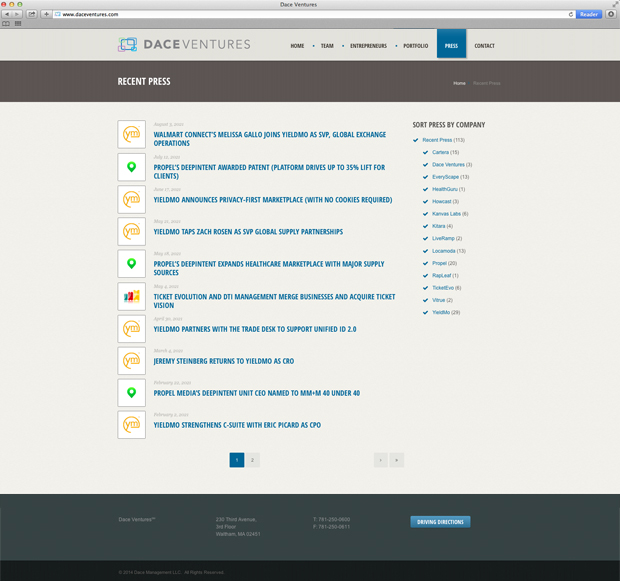Open Yieldmo Partners with The Trade Desk article
Viewport: 620px width, 581px height.
(255, 329)
